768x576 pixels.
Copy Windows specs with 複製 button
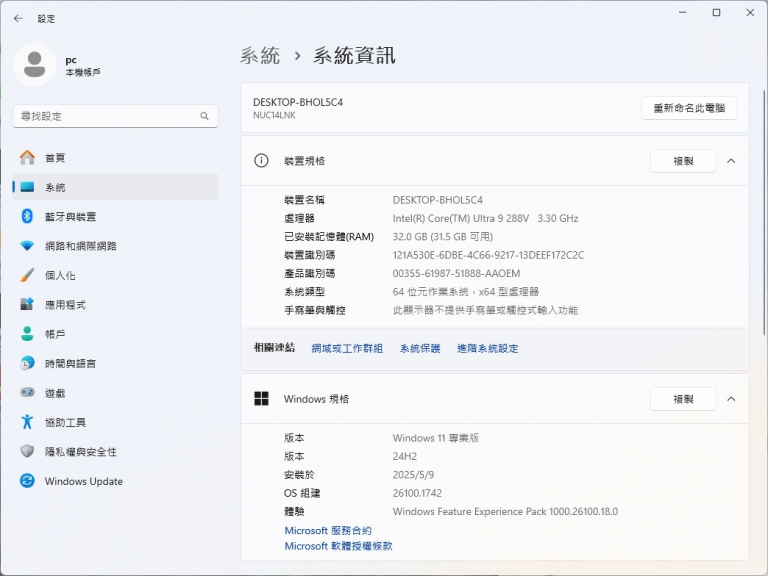pyautogui.click(x=683, y=399)
